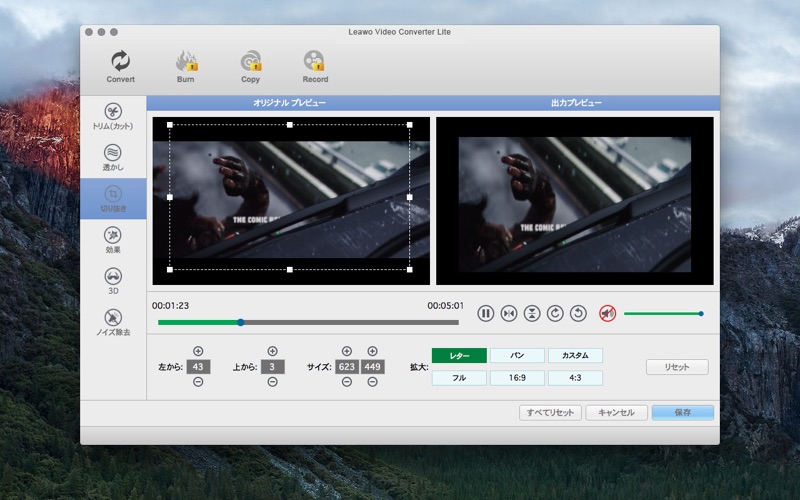Select the 4:3 aspect ratio

pos(575,378)
